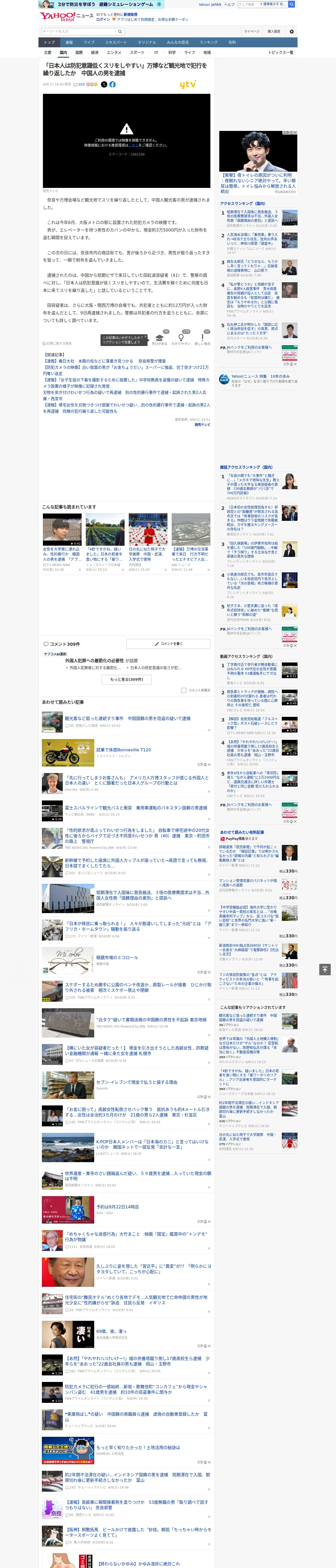Screen dimensions: 336x1568
Task: Toggle the コメント非表示 checkbox
Action: coord(183,690)
